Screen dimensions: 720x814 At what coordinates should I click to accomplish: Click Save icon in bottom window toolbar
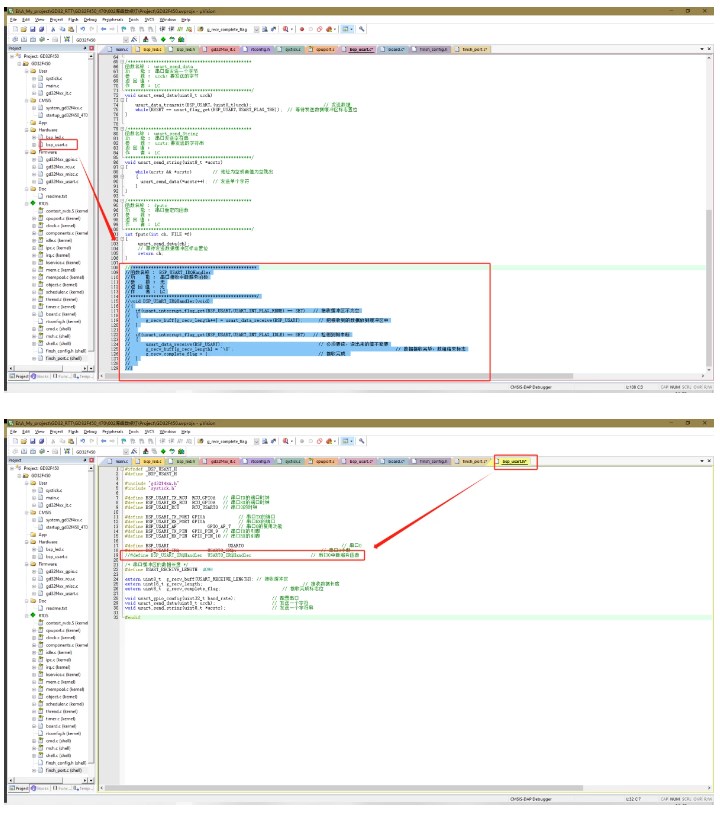coord(32,441)
